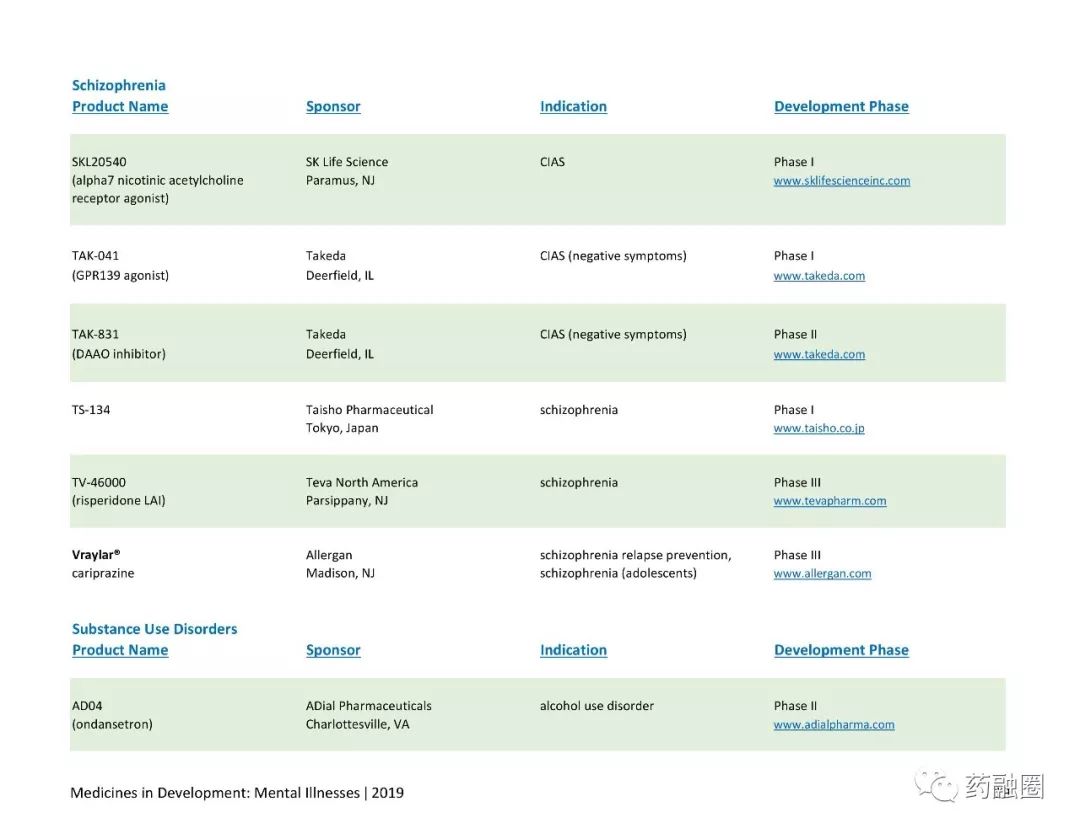Click the Schizophrenia Development Phase header
This screenshot has width=1080, height=834.
pos(841,106)
